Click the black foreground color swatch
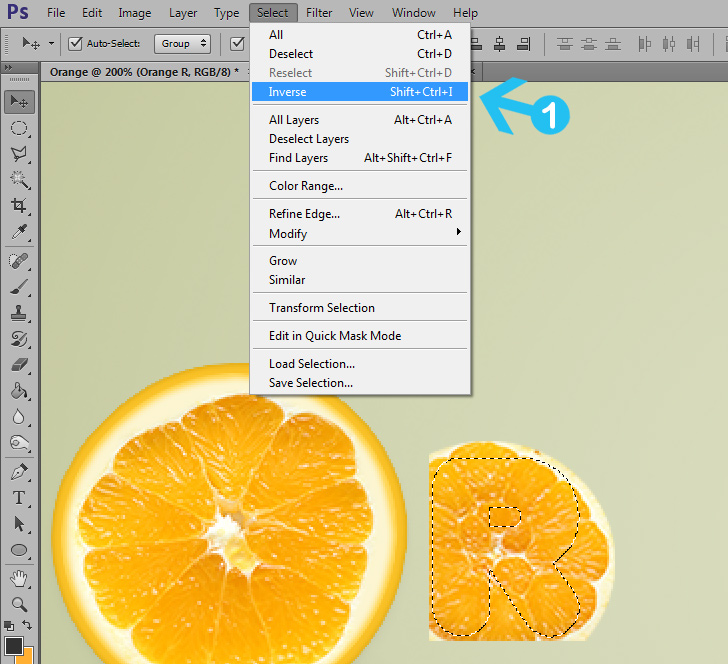Viewport: 728px width, 664px height. 14,645
